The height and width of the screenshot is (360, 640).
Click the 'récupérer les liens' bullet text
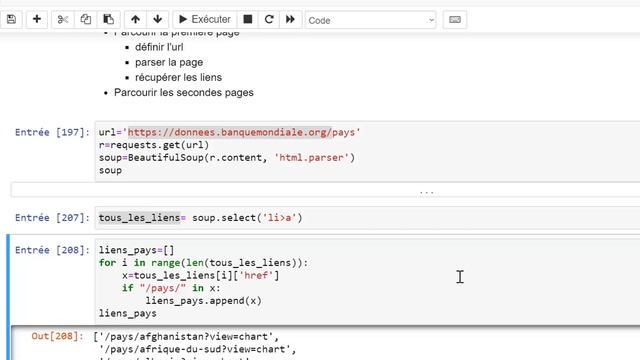(178, 77)
